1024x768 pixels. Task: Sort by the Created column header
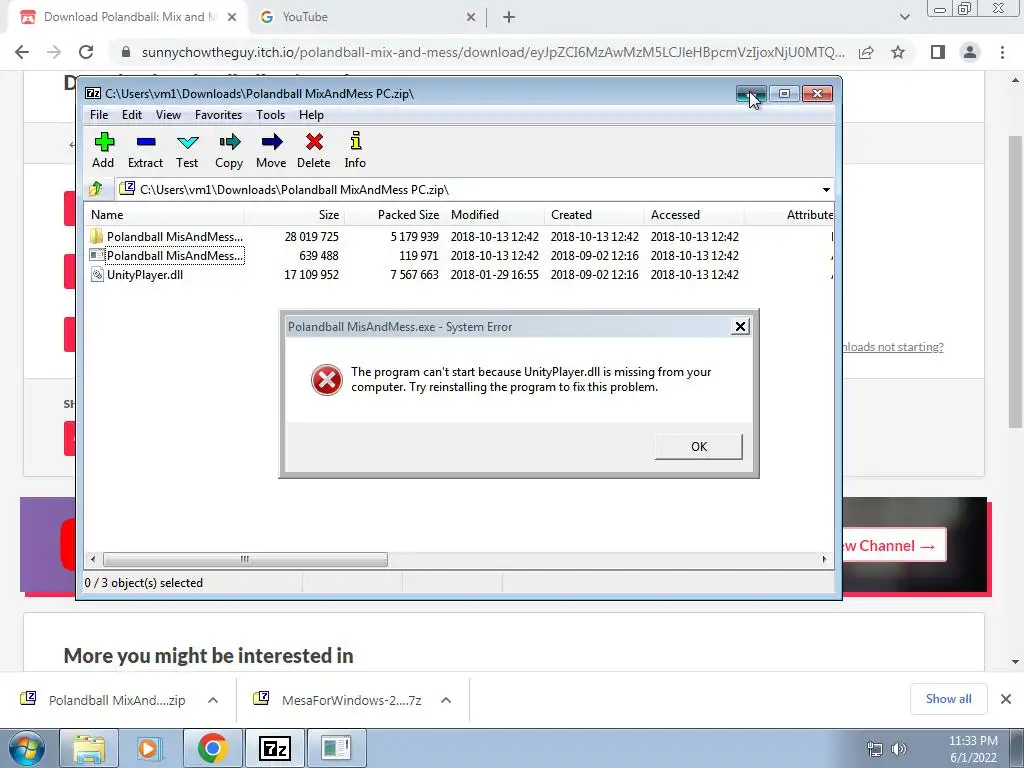tap(594, 215)
